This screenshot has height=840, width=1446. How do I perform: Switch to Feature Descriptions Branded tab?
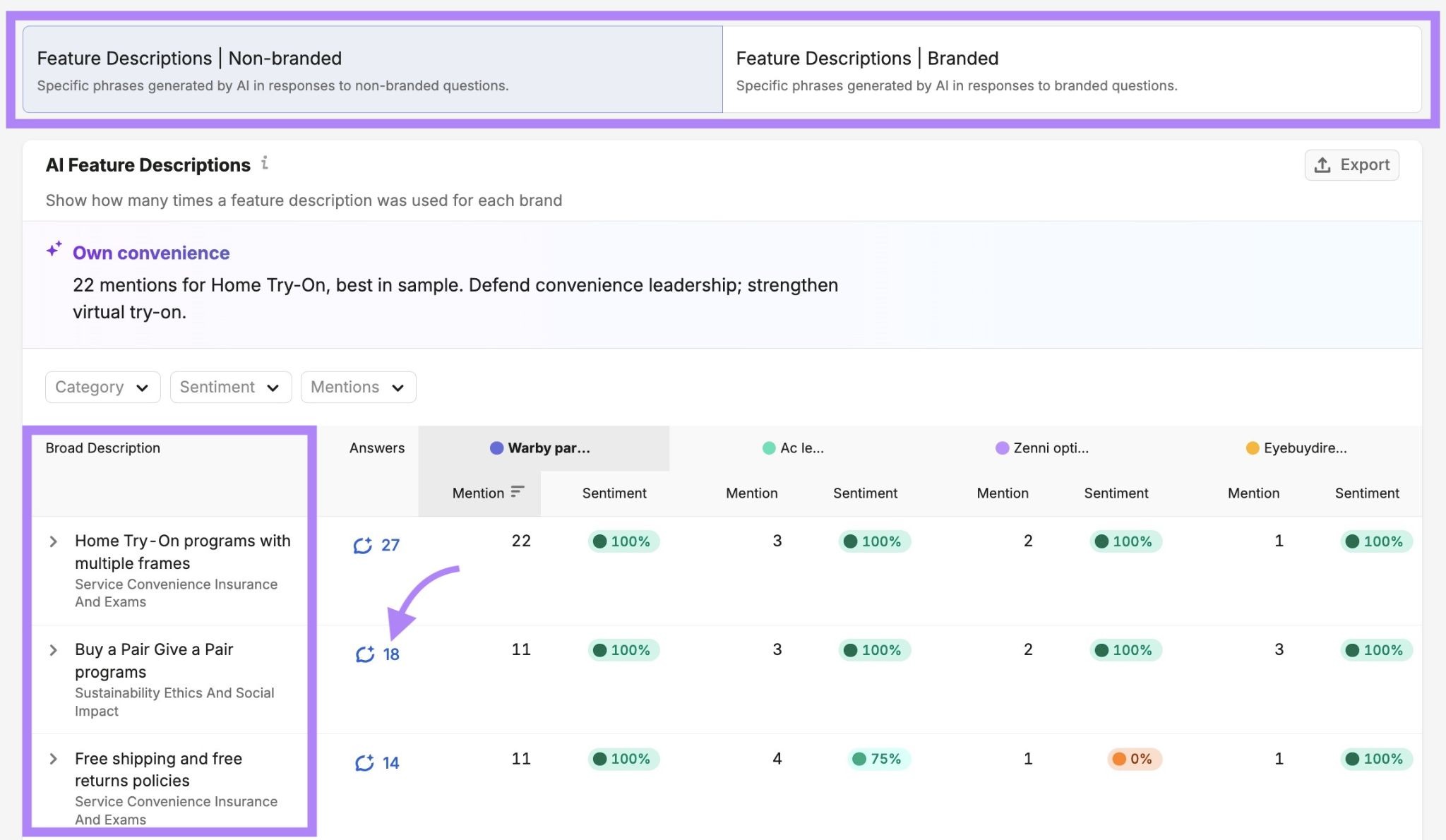pyautogui.click(x=1072, y=69)
